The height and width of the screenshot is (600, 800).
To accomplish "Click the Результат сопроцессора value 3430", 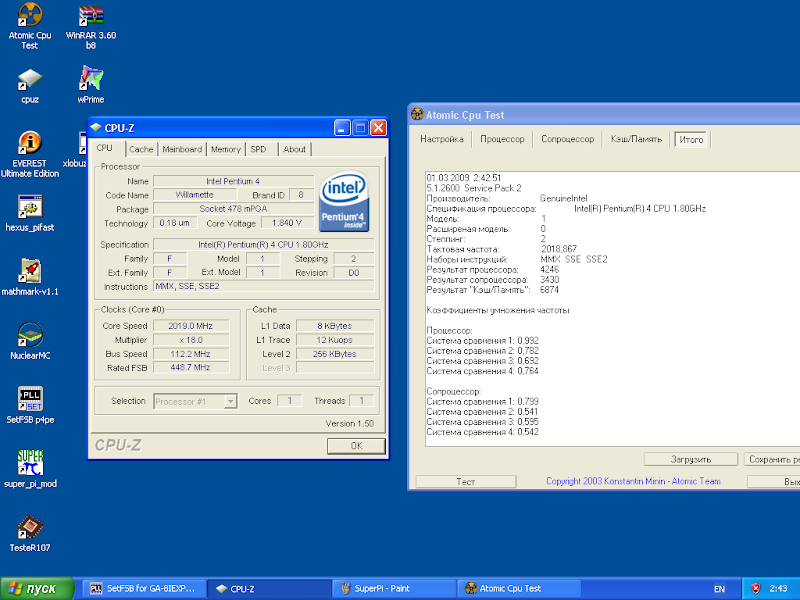I will click(549, 280).
